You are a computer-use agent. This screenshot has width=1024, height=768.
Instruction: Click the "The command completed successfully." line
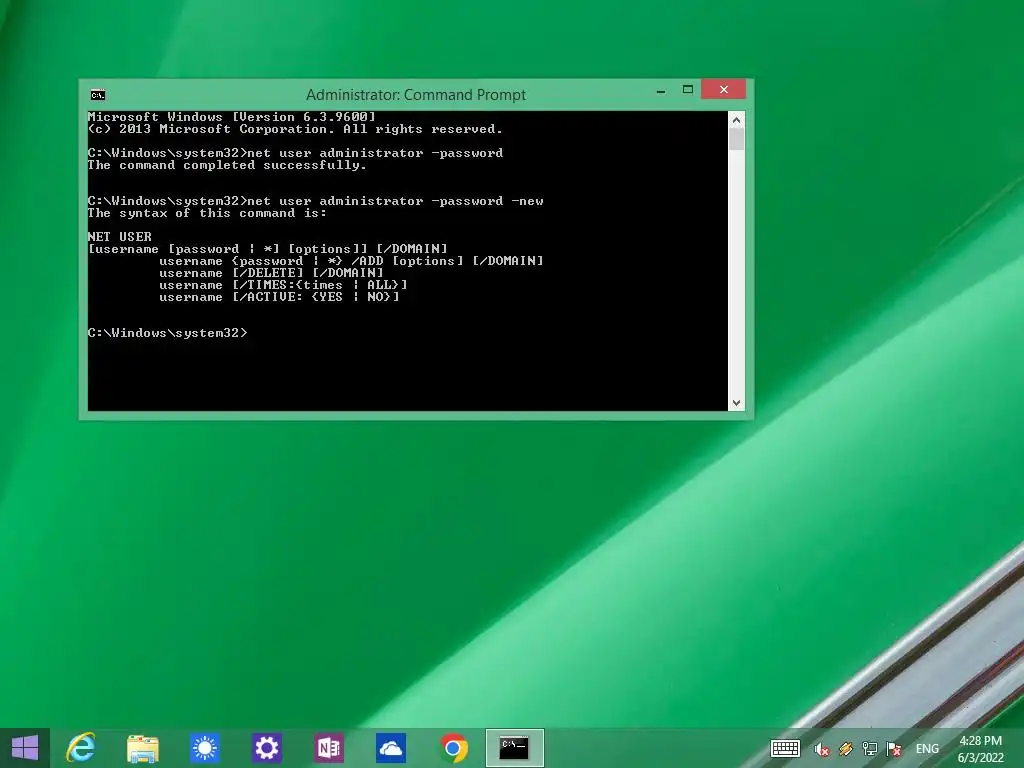227,165
